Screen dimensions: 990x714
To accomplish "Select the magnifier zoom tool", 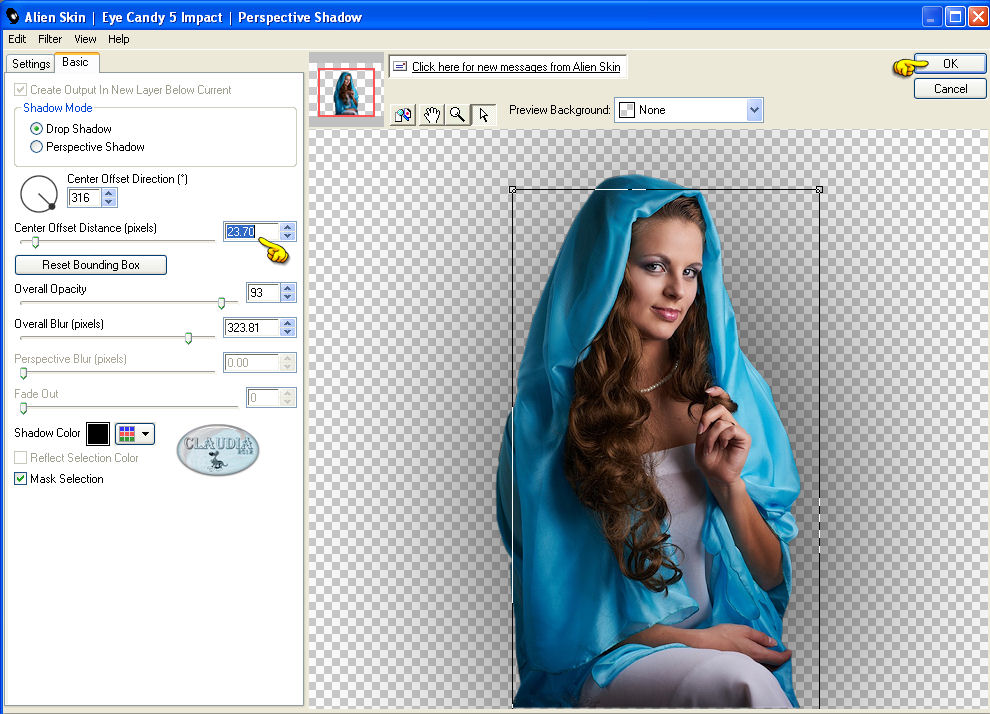I will [457, 115].
